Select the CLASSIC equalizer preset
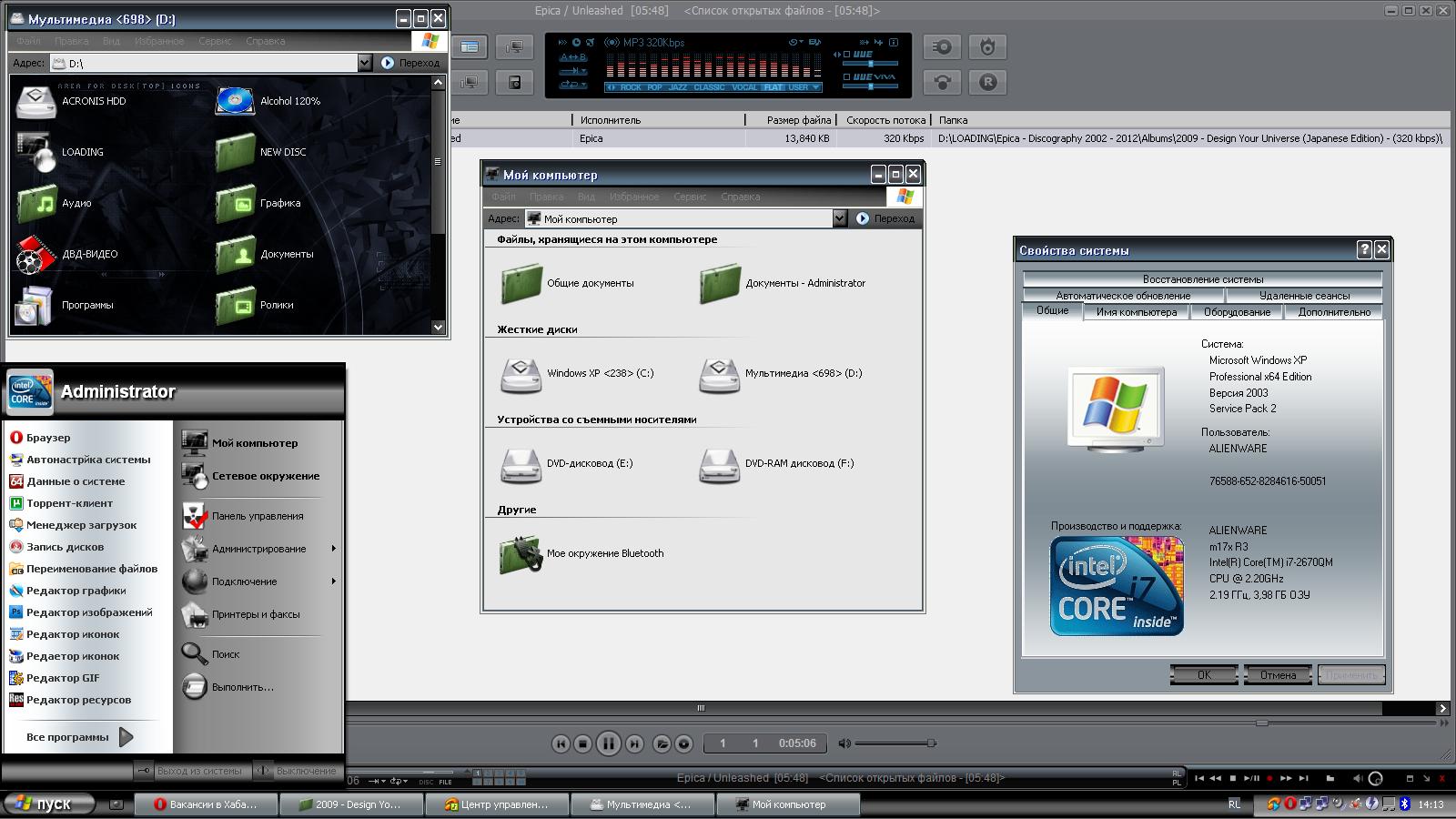1456x819 pixels. pyautogui.click(x=709, y=87)
